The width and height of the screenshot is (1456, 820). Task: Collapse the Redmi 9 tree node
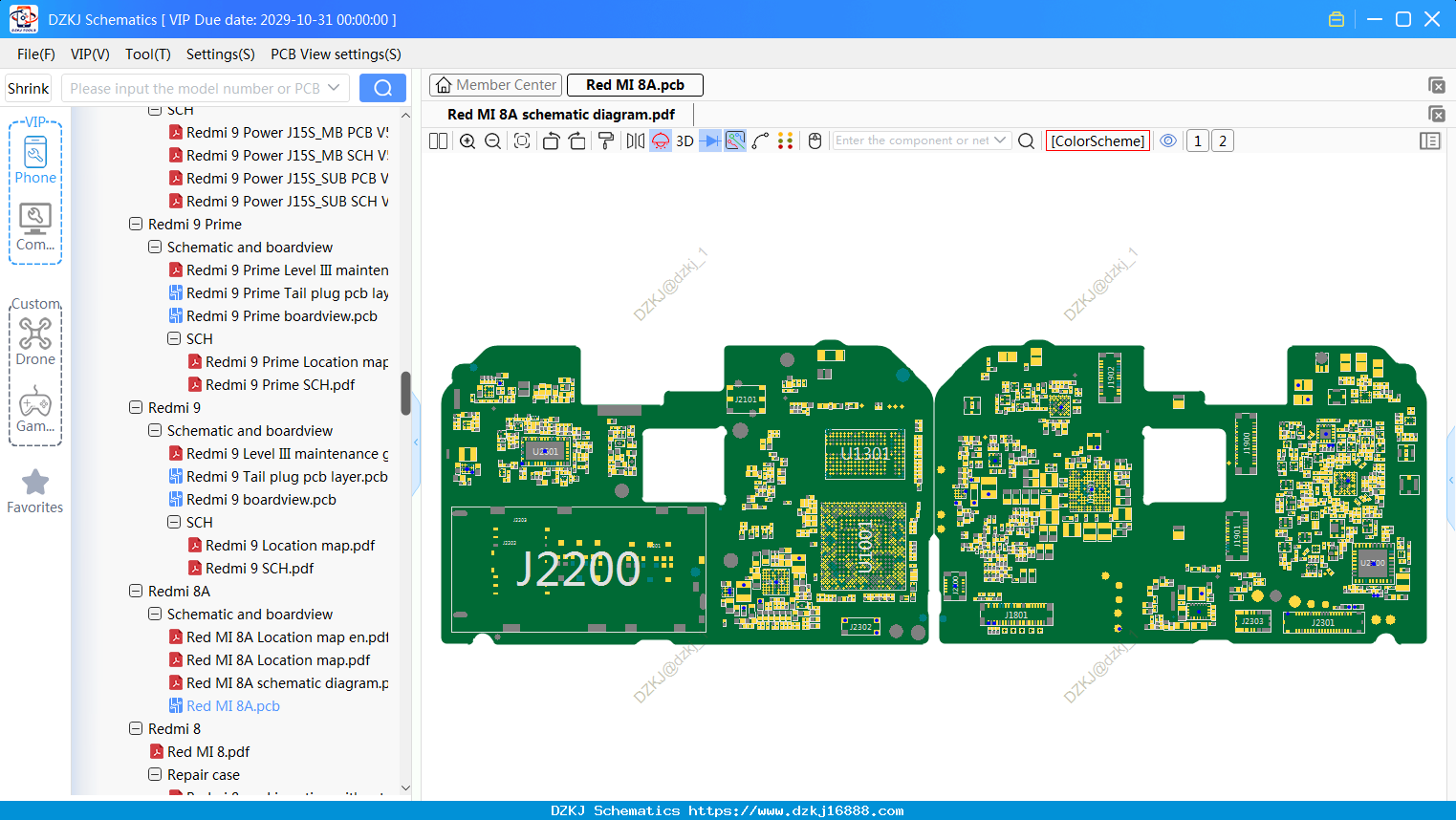pyautogui.click(x=136, y=407)
